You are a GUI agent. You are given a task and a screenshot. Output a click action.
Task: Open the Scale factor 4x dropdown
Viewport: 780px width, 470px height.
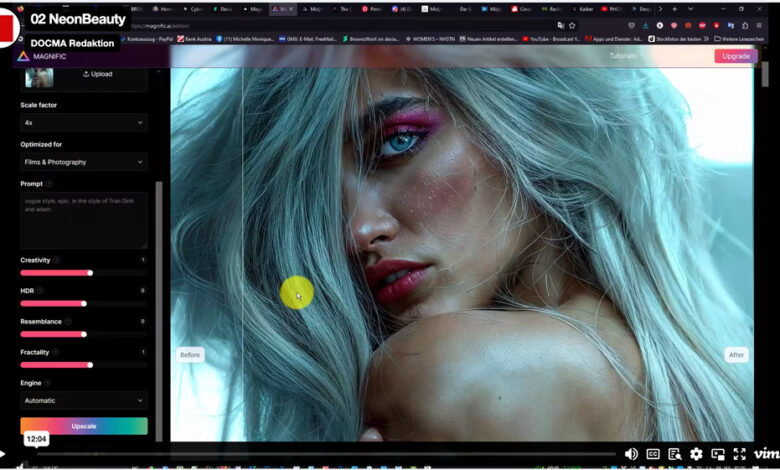[x=84, y=123]
